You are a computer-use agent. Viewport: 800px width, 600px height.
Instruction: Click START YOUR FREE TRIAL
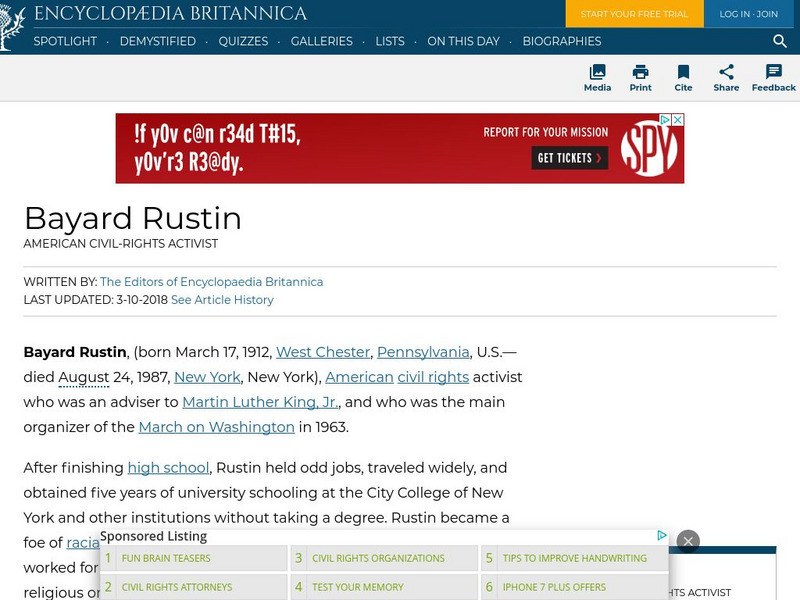point(634,15)
